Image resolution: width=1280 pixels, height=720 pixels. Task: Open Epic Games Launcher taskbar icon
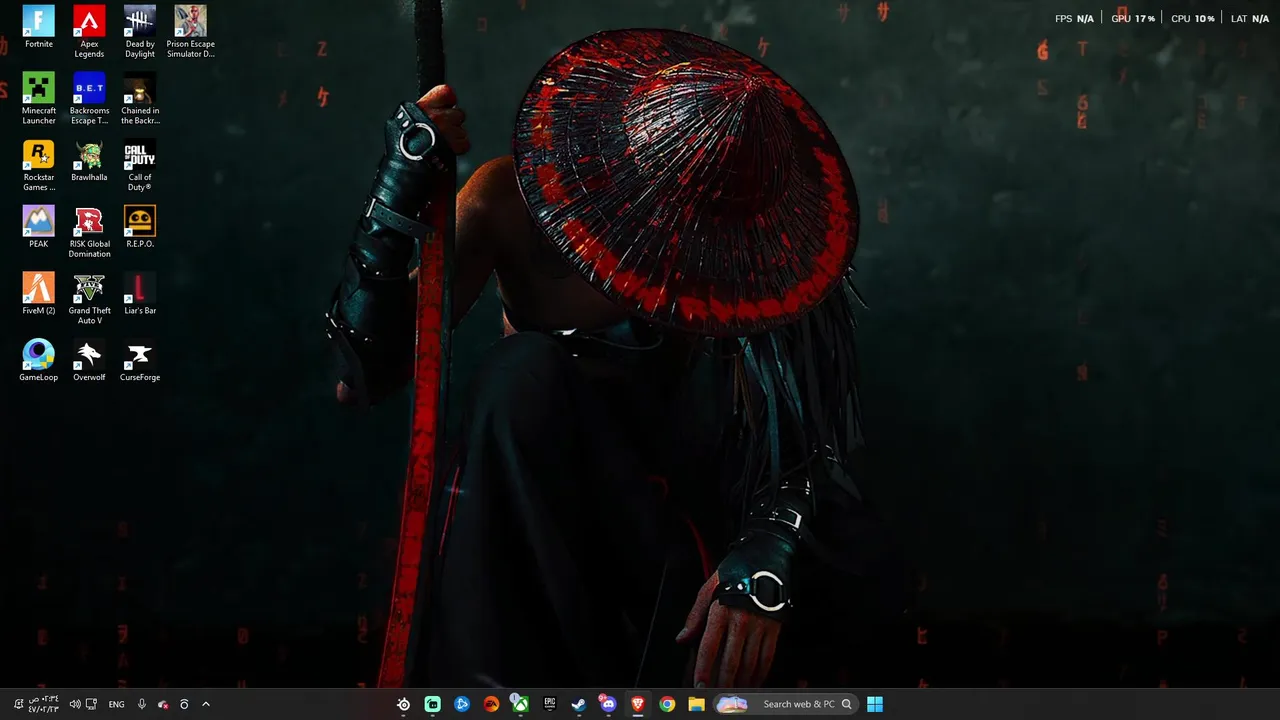pyautogui.click(x=549, y=704)
